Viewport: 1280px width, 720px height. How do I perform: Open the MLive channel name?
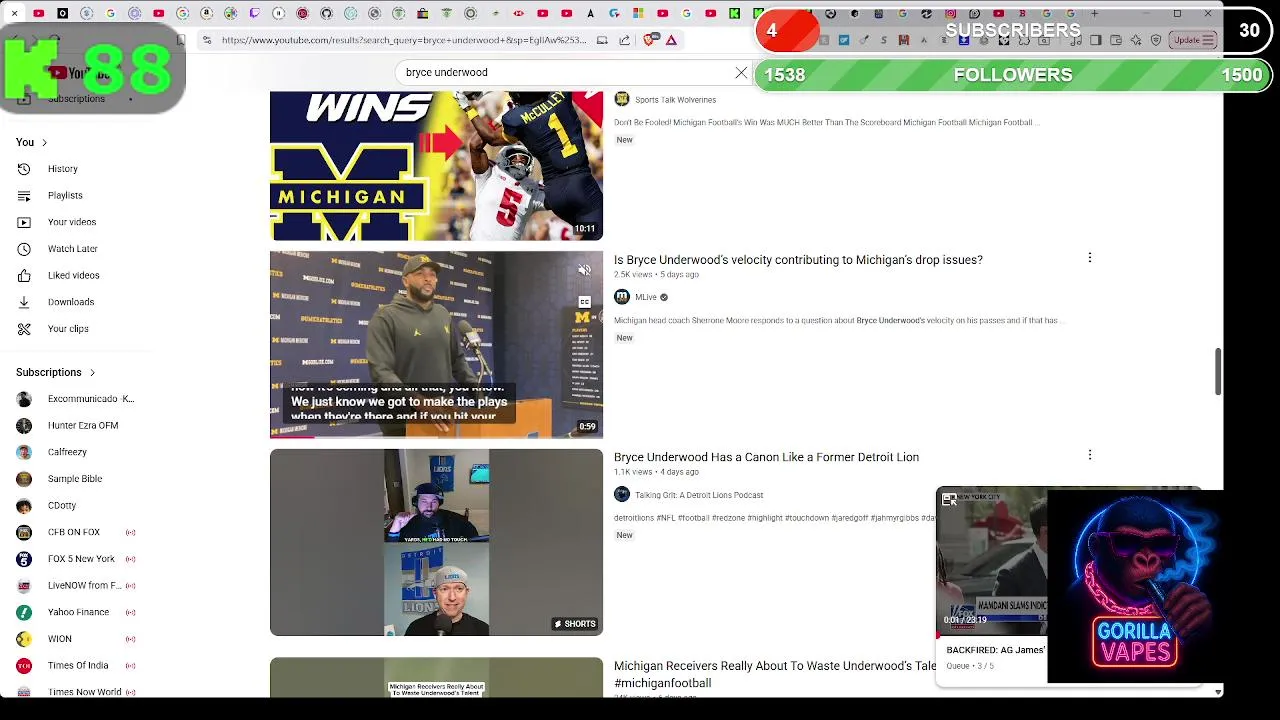click(646, 297)
